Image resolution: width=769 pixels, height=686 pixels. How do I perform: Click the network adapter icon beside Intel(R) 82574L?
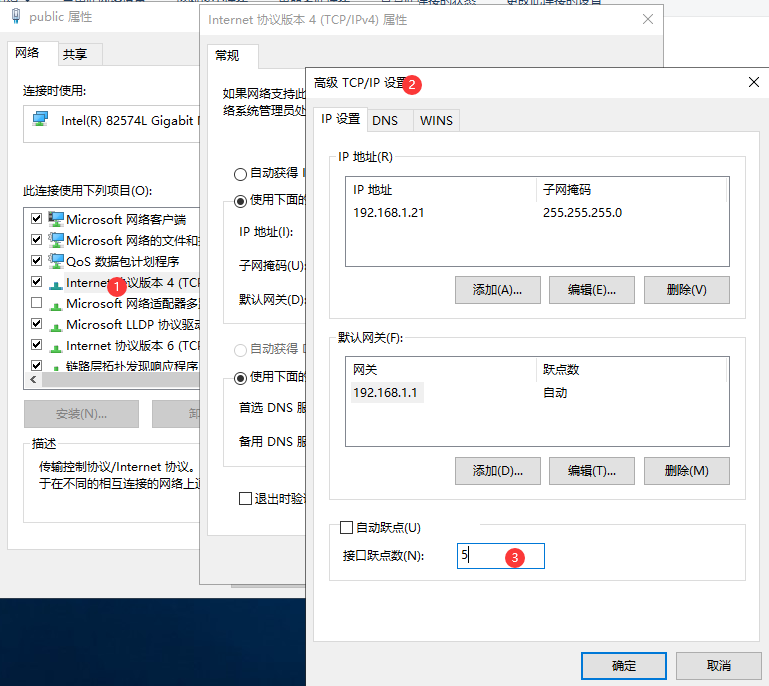pos(40,120)
